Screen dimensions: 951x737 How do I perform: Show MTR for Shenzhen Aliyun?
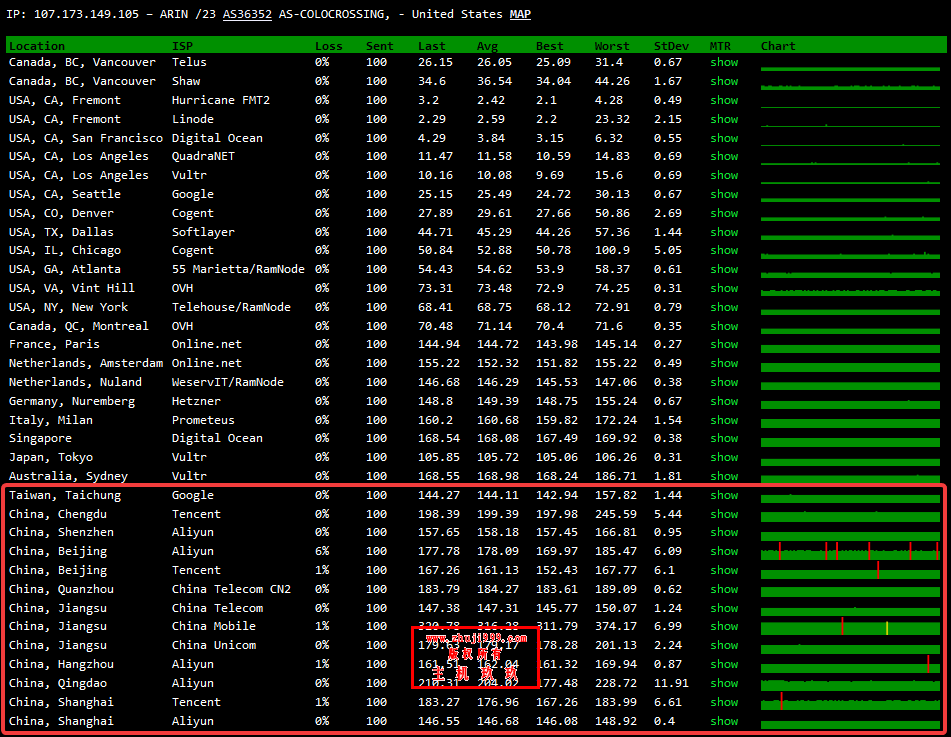tap(724, 533)
